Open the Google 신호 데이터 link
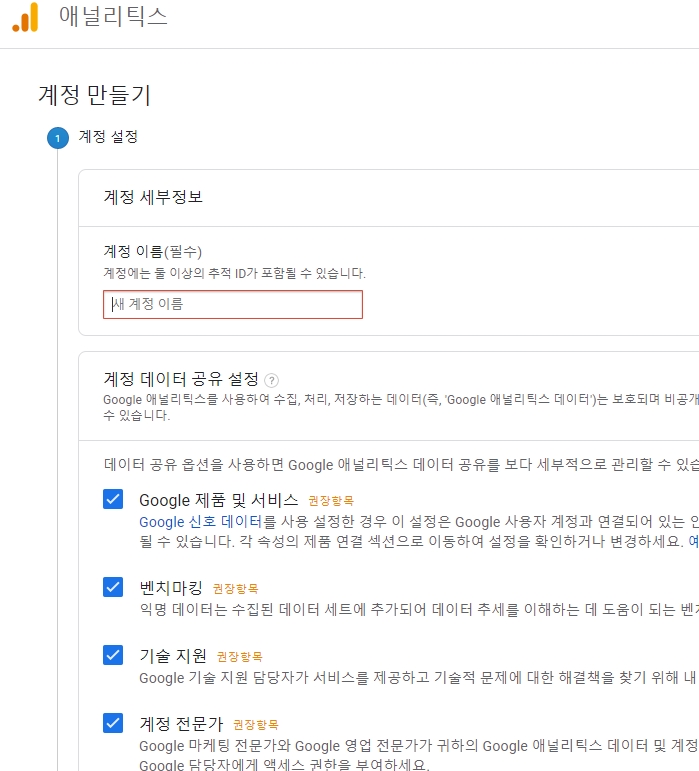The image size is (699, 771). [201, 522]
